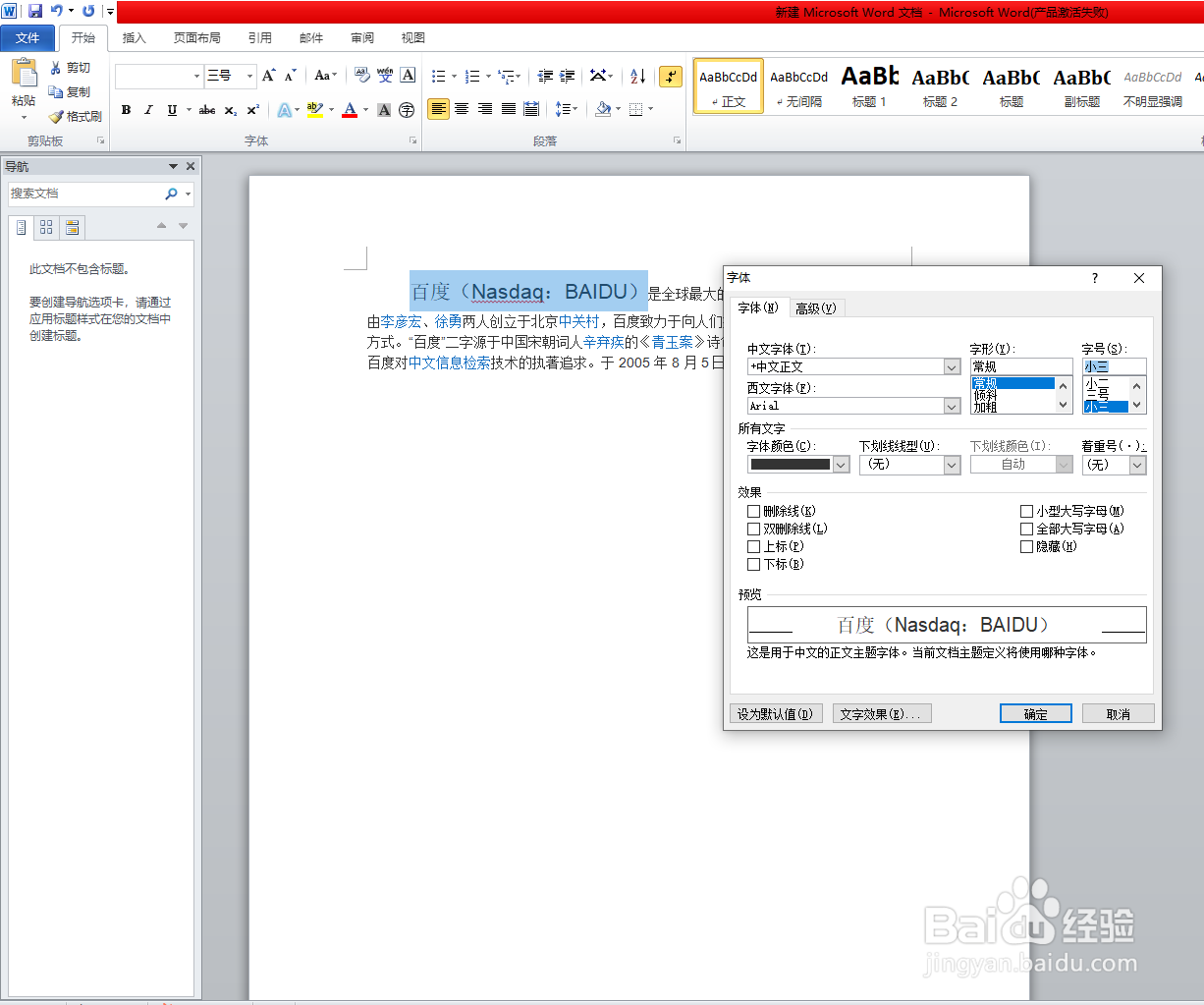The width and height of the screenshot is (1204, 1005).
Task: Open the font name dropdown in ribbon
Action: coord(196,76)
